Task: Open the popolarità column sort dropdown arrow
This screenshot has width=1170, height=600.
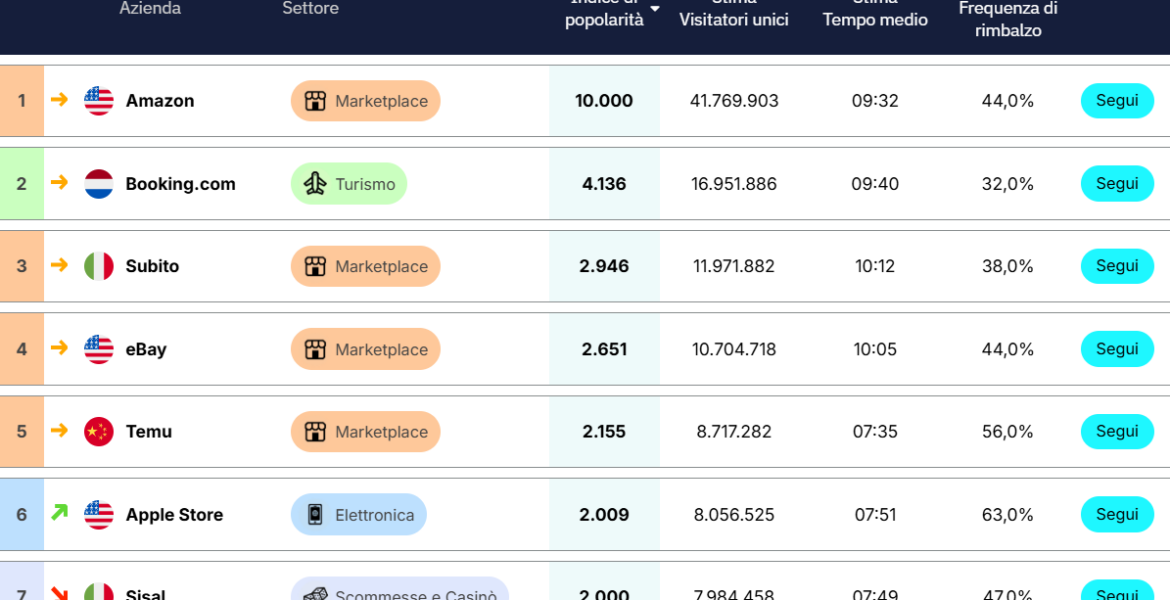Action: click(654, 8)
